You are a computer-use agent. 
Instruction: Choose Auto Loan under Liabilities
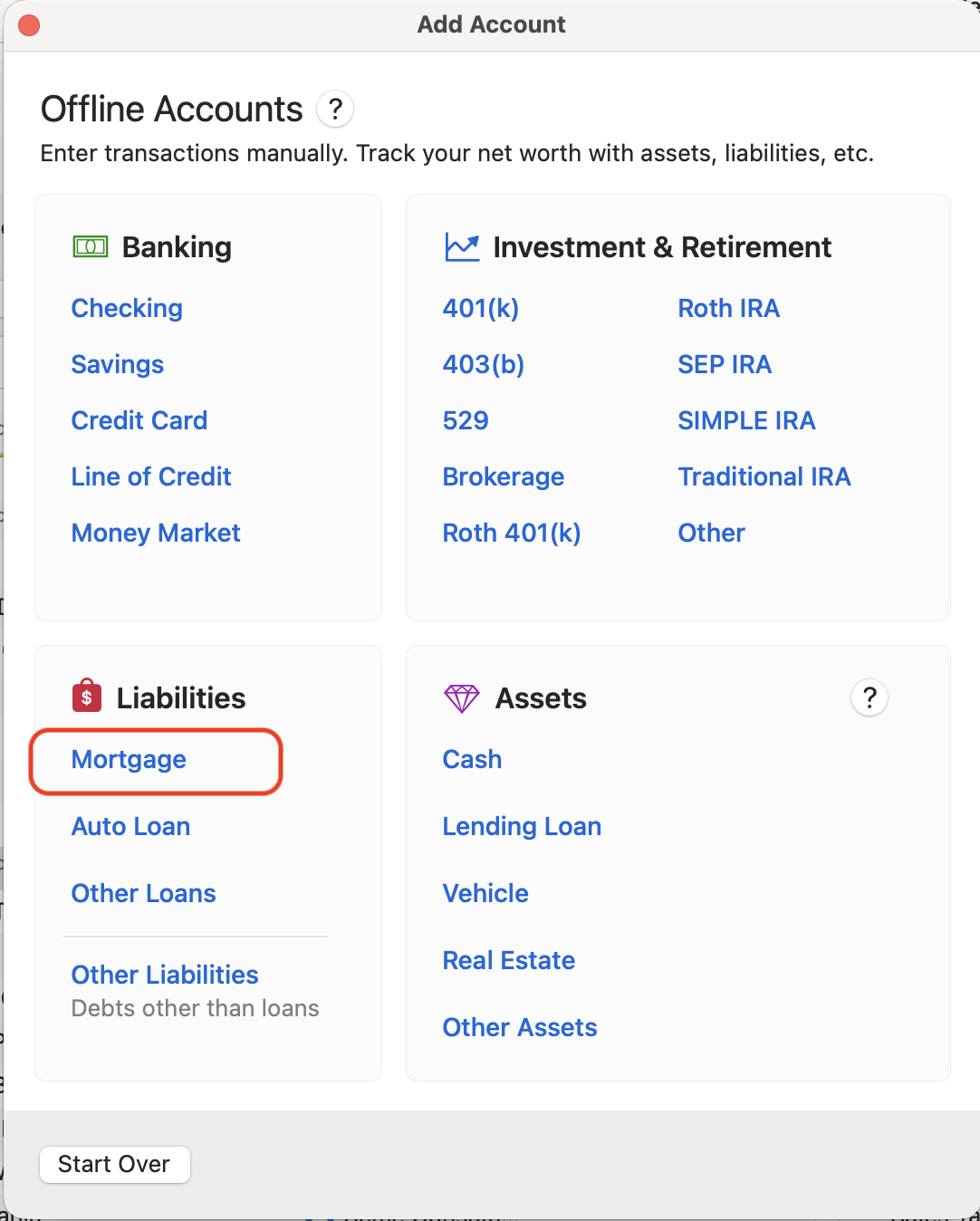(x=131, y=826)
